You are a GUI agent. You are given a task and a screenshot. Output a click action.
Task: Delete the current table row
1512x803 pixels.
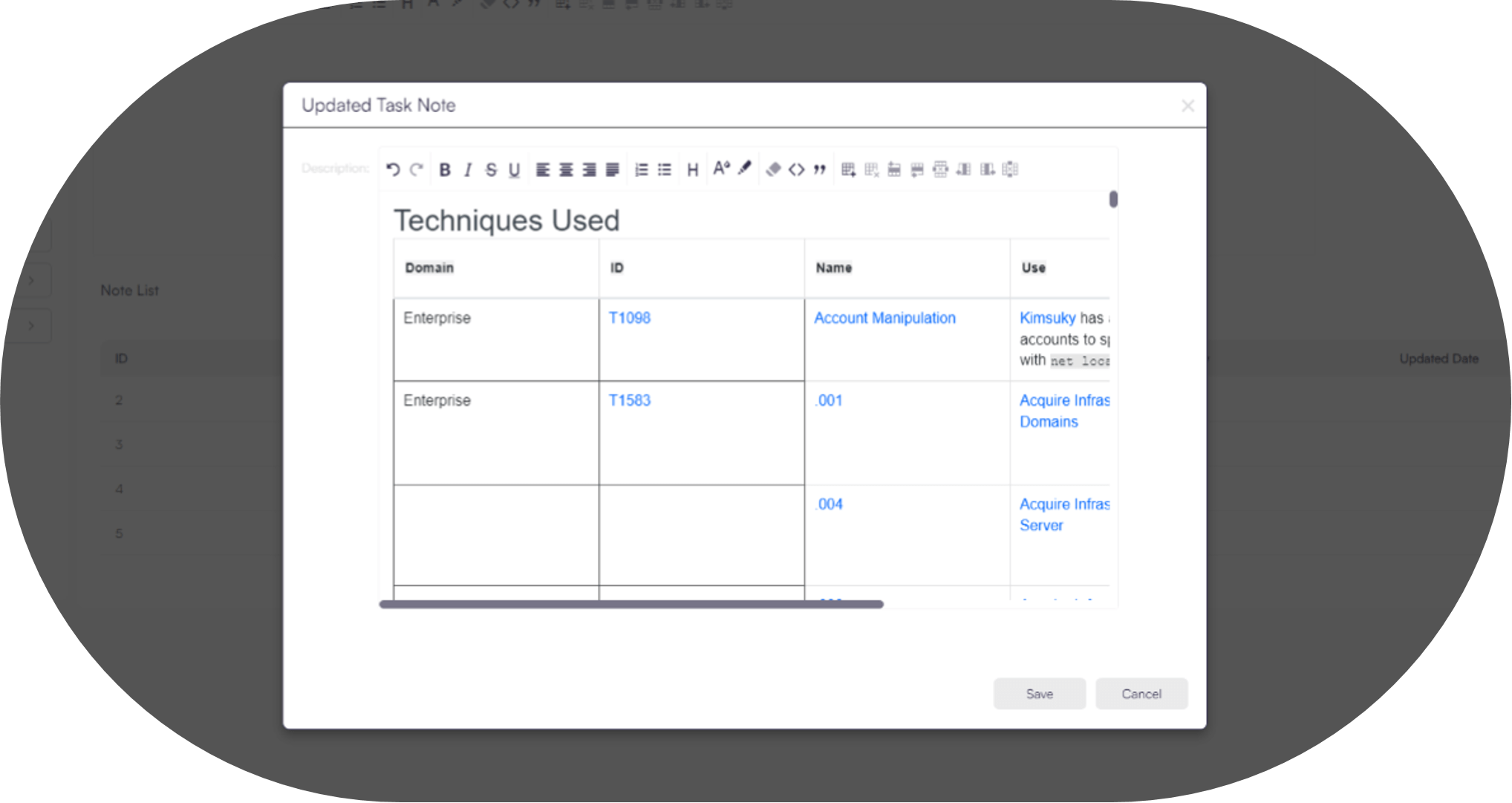940,169
